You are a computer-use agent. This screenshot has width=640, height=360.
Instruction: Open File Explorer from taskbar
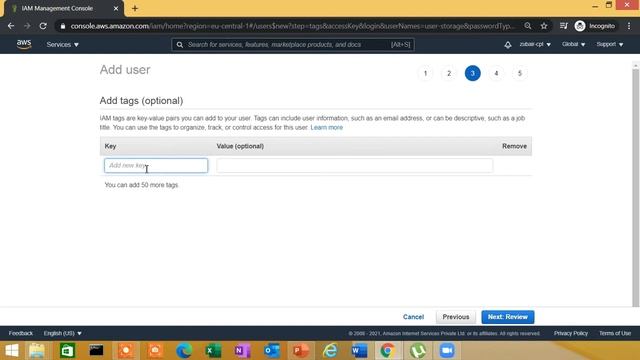37,351
